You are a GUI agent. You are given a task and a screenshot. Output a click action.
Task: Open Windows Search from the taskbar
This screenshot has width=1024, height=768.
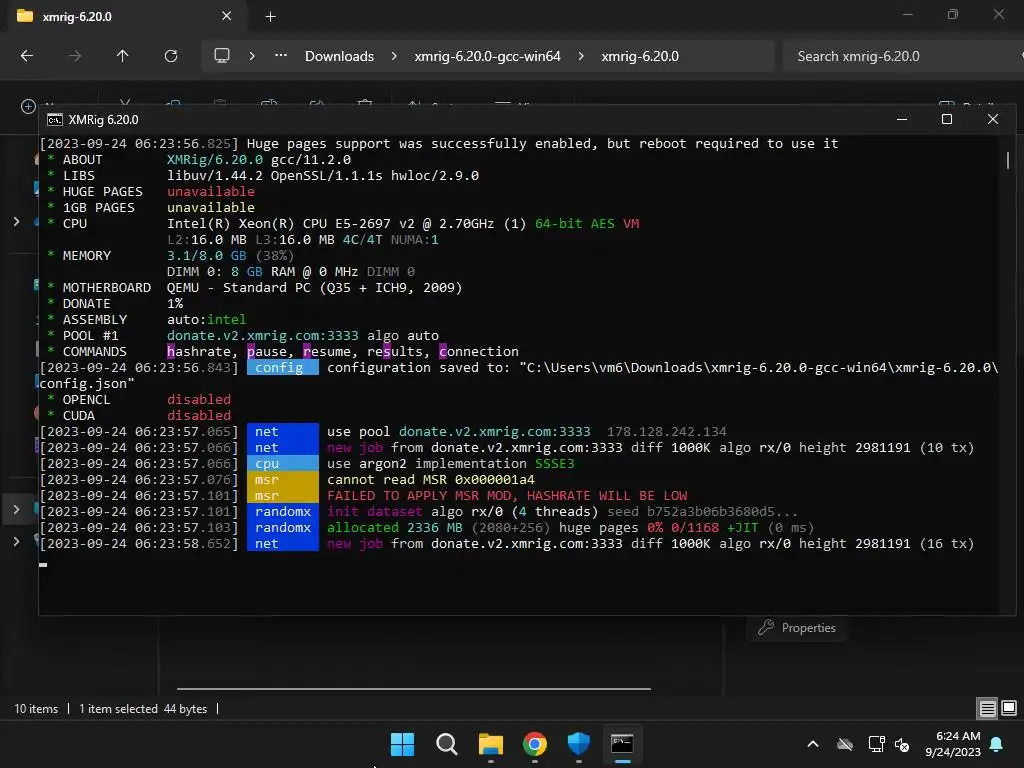click(x=447, y=744)
